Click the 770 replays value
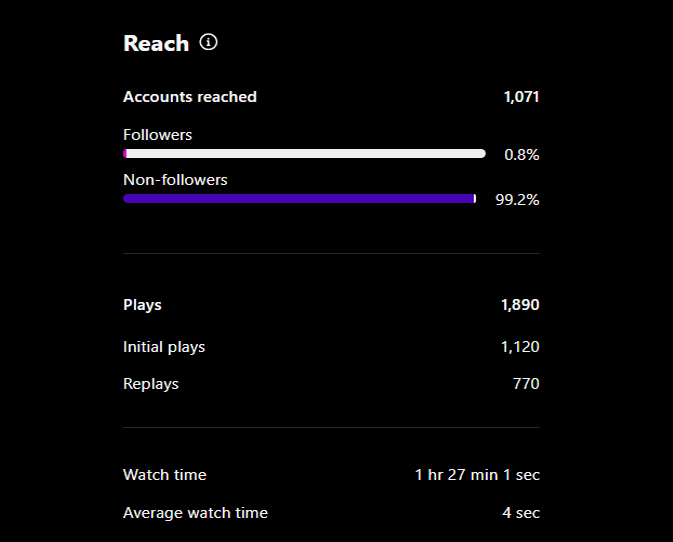Image resolution: width=673 pixels, height=542 pixels. [x=526, y=384]
